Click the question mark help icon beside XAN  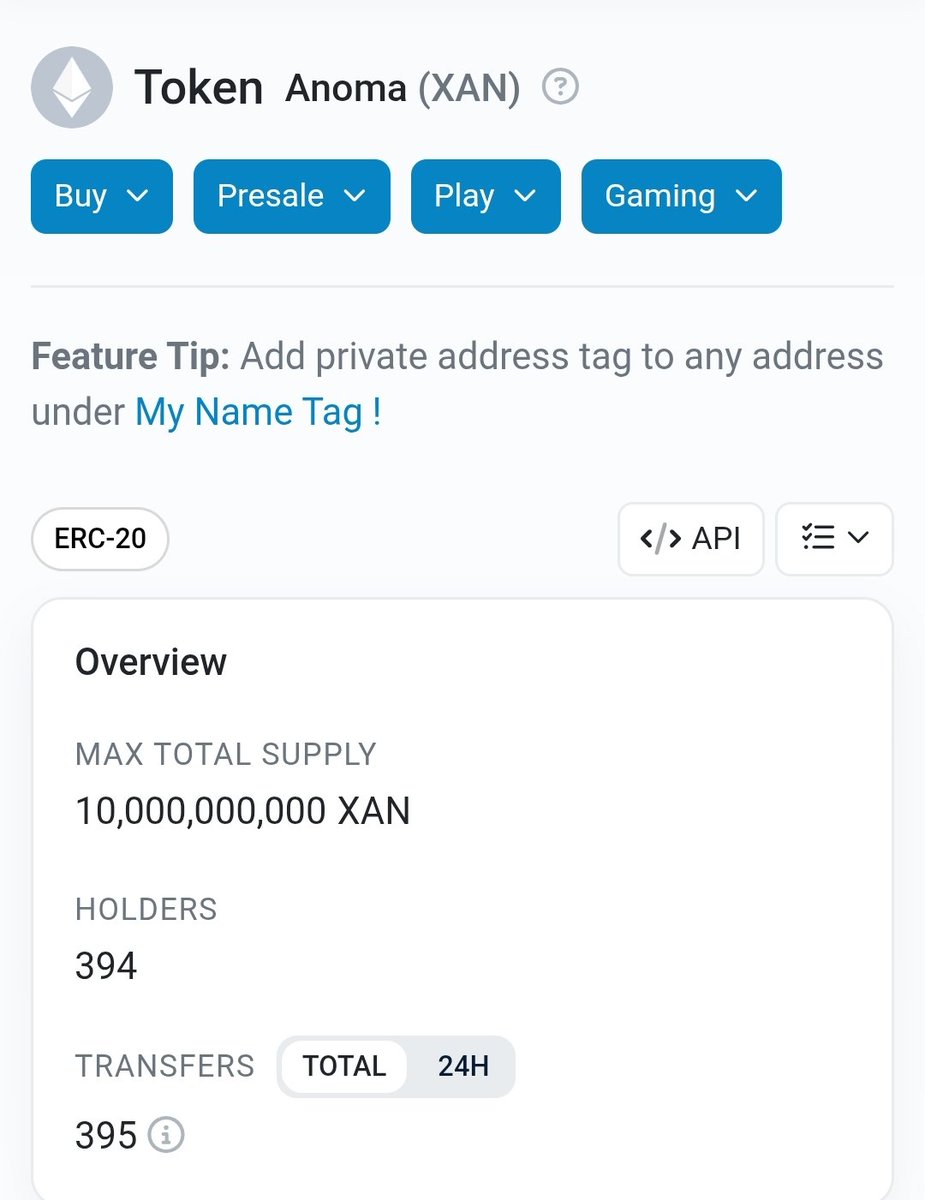pos(560,88)
